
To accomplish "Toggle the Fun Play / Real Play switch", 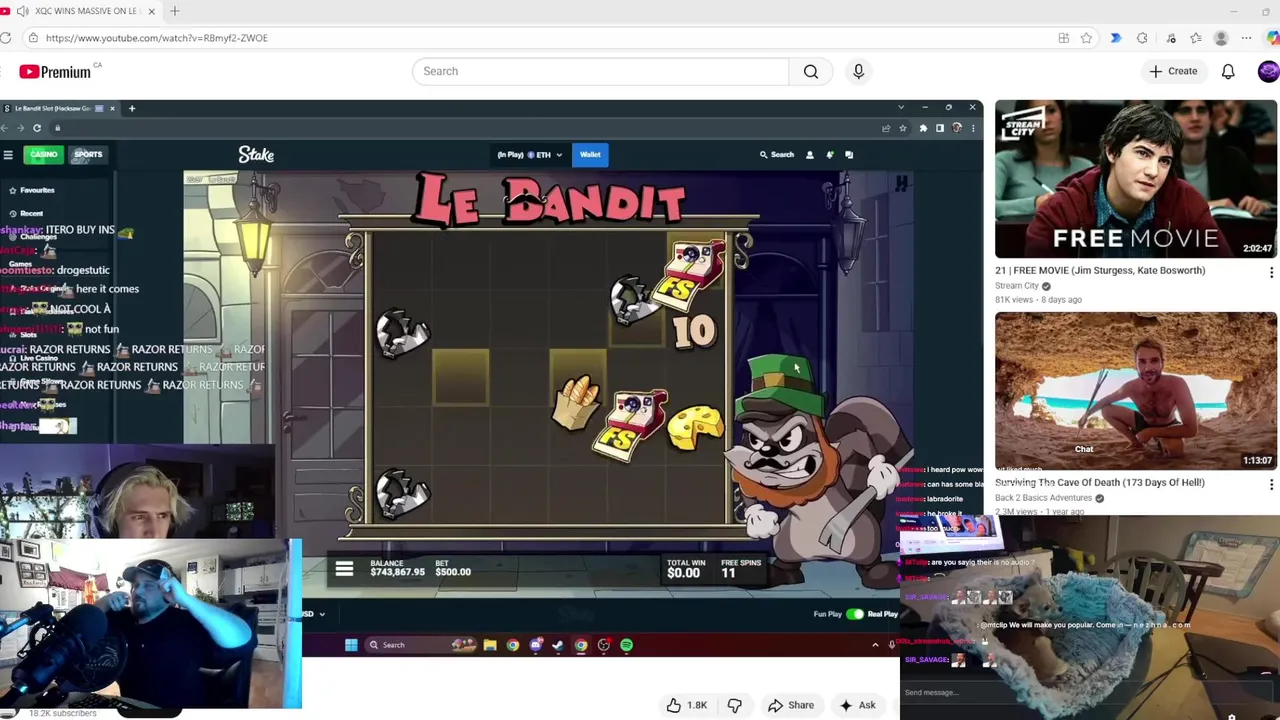I will pyautogui.click(x=854, y=614).
